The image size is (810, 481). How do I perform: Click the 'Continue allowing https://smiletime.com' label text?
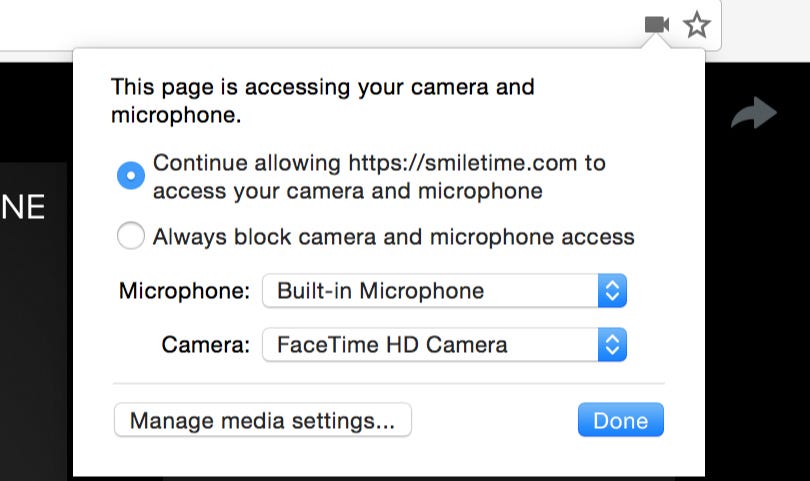click(x=379, y=163)
